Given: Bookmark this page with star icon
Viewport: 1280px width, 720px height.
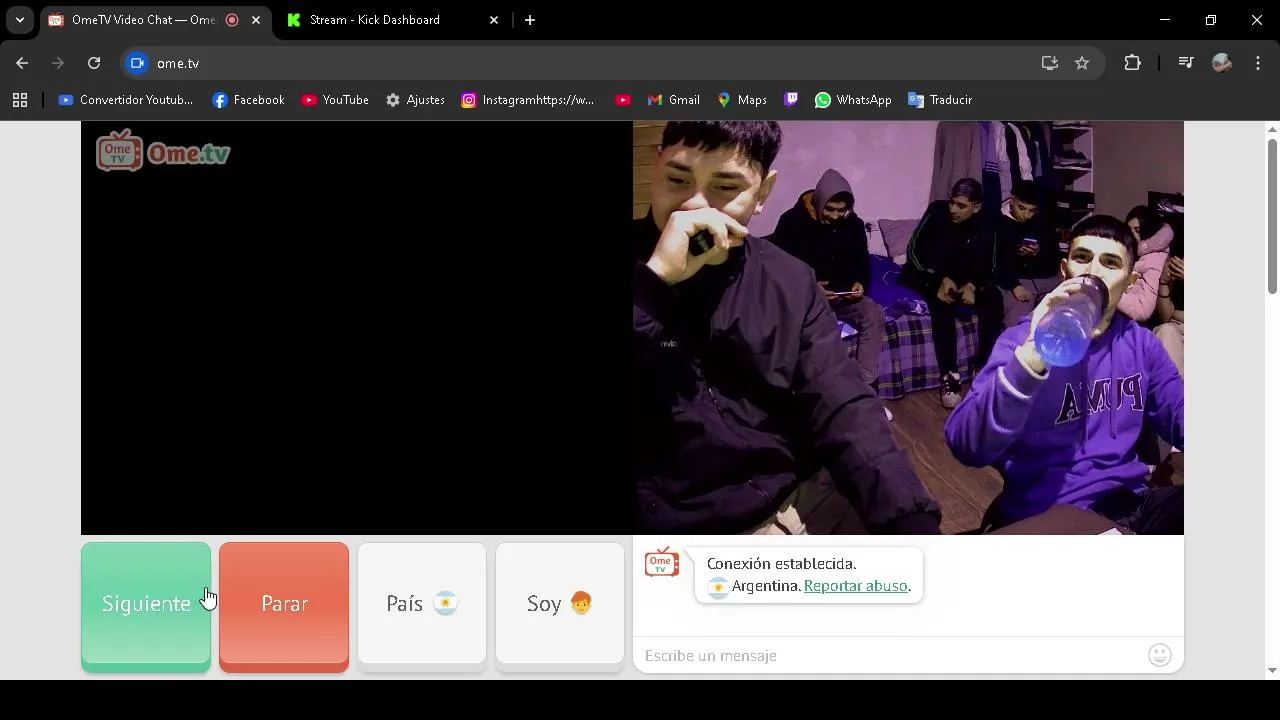Looking at the screenshot, I should point(1082,63).
